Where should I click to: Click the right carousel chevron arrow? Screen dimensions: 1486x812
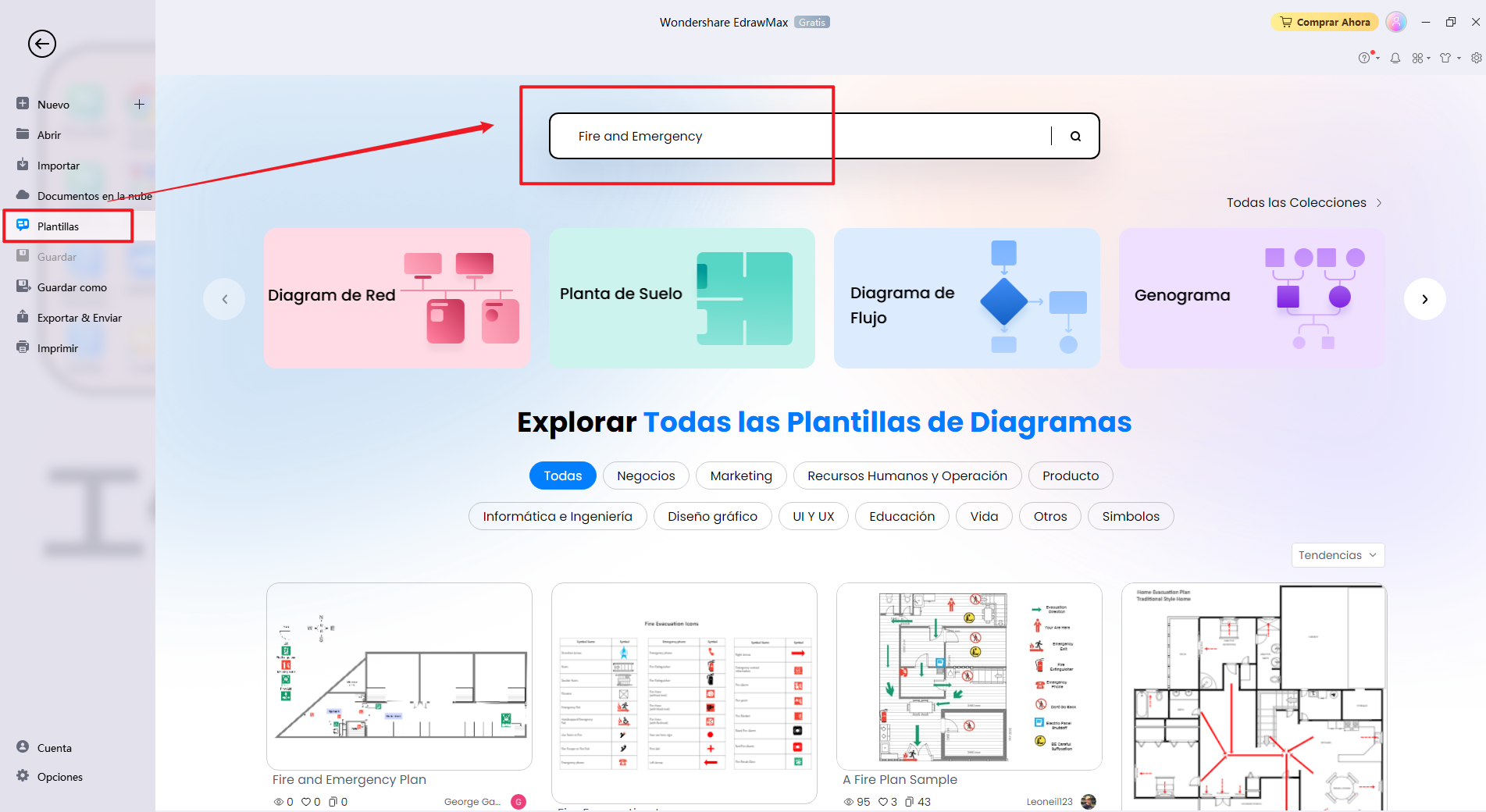coord(1424,299)
